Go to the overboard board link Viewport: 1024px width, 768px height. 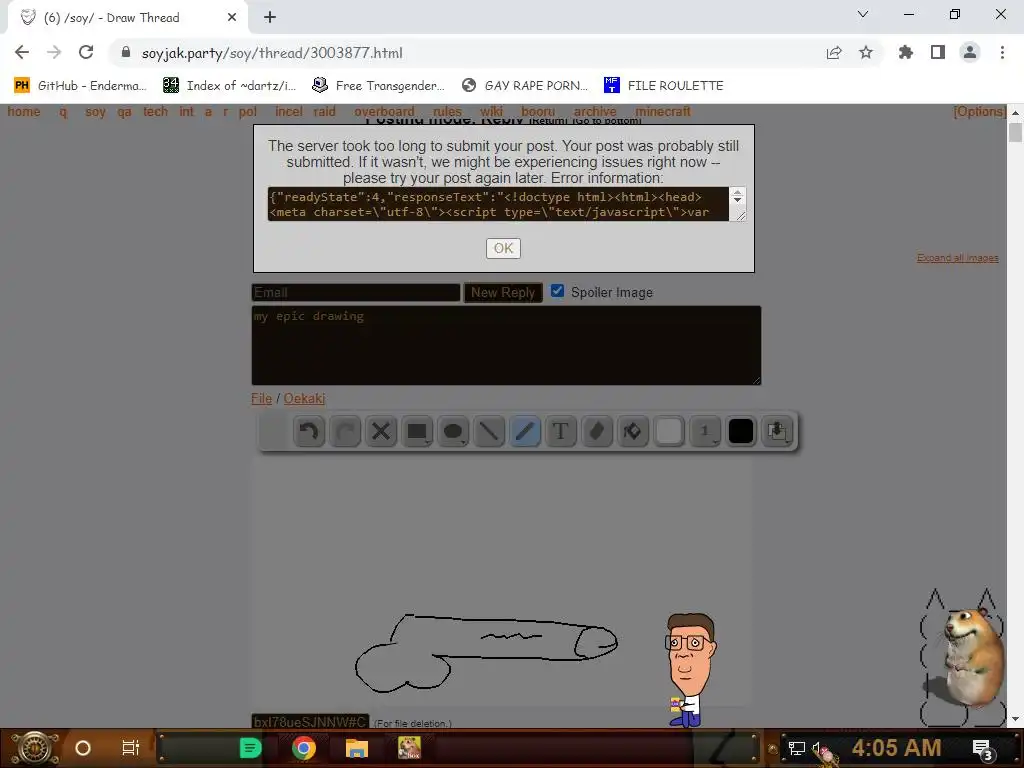(x=384, y=112)
